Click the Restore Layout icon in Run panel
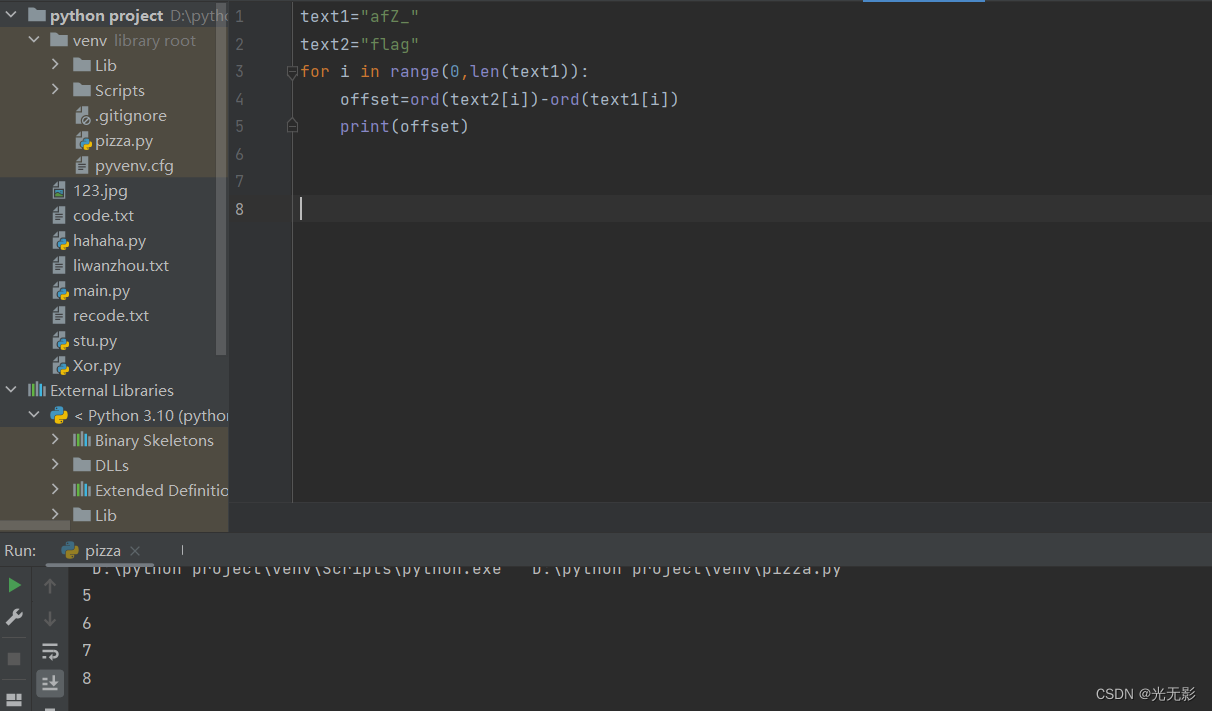This screenshot has height=711, width=1212. [14, 701]
